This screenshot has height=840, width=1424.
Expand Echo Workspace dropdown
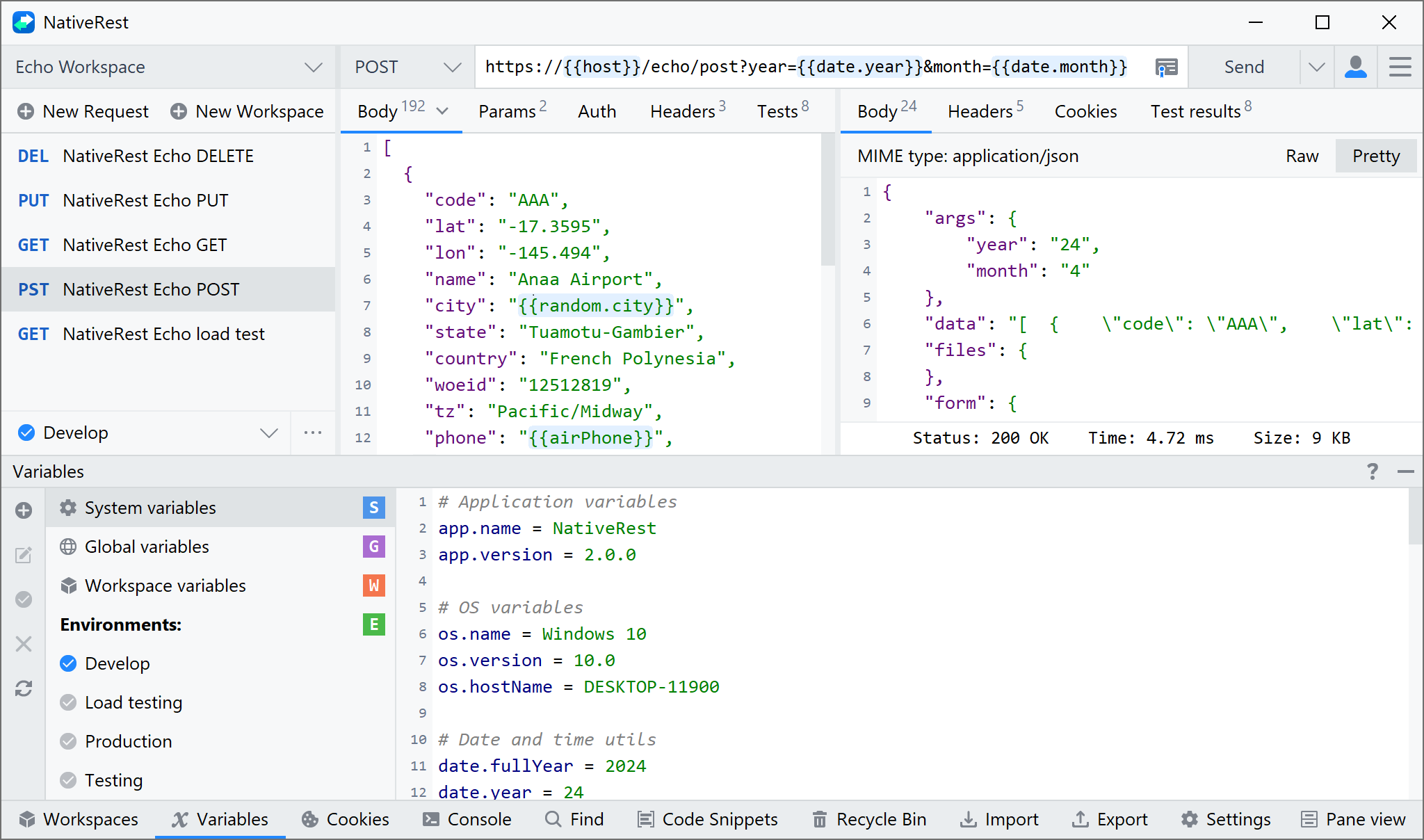tap(314, 67)
